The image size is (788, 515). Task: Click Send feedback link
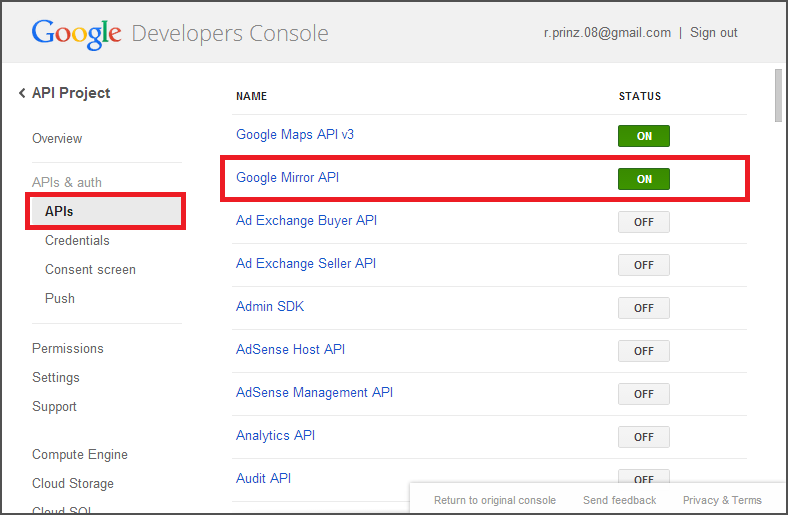(620, 500)
